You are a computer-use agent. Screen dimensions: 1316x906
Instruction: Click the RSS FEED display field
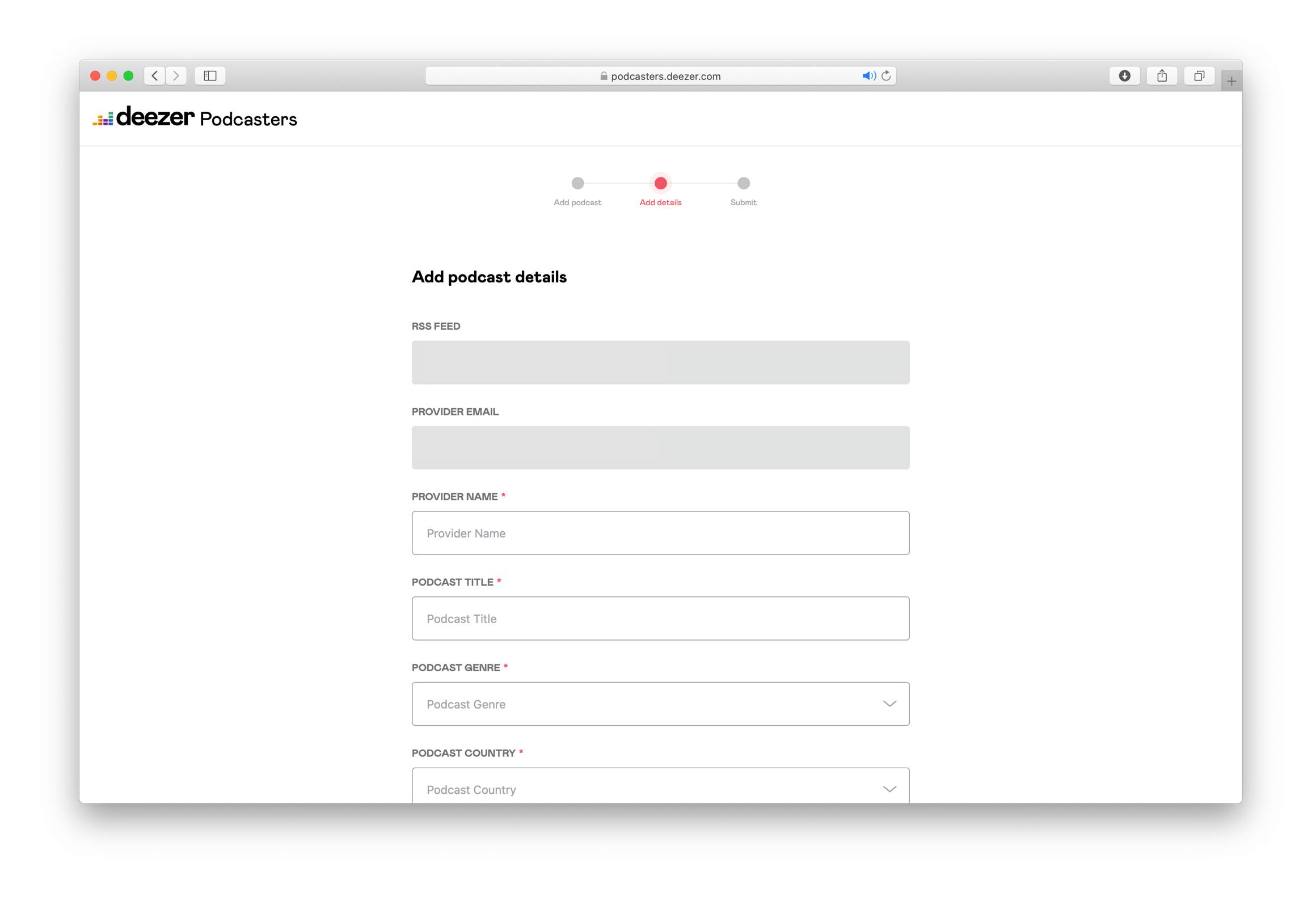point(660,362)
